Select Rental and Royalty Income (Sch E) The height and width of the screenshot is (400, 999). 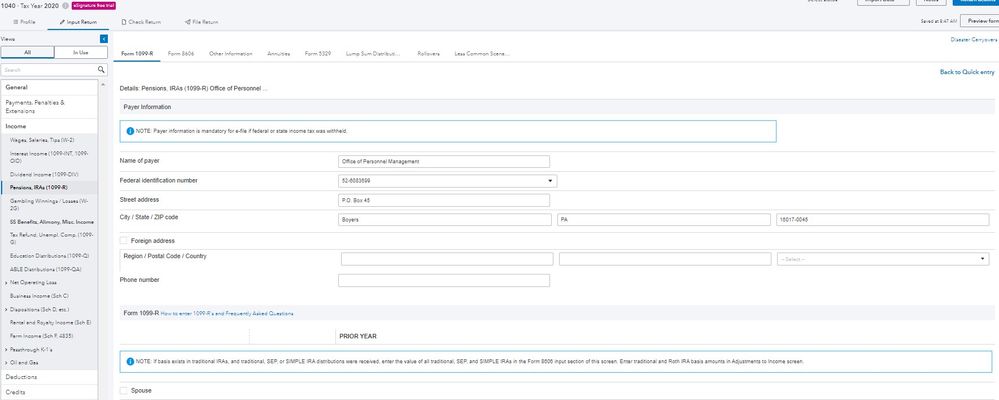point(50,323)
